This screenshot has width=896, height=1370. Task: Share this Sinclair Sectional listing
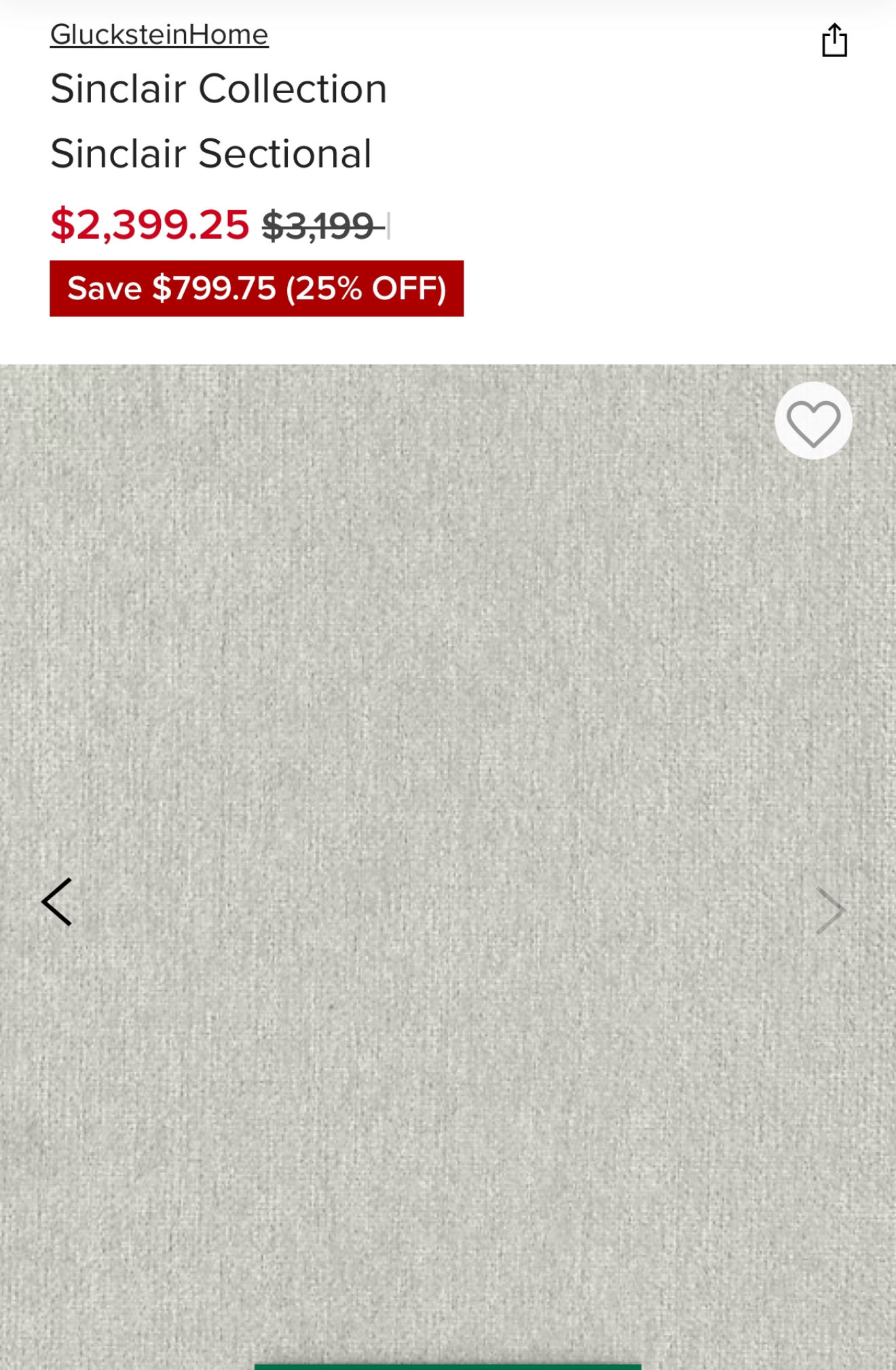click(x=834, y=40)
